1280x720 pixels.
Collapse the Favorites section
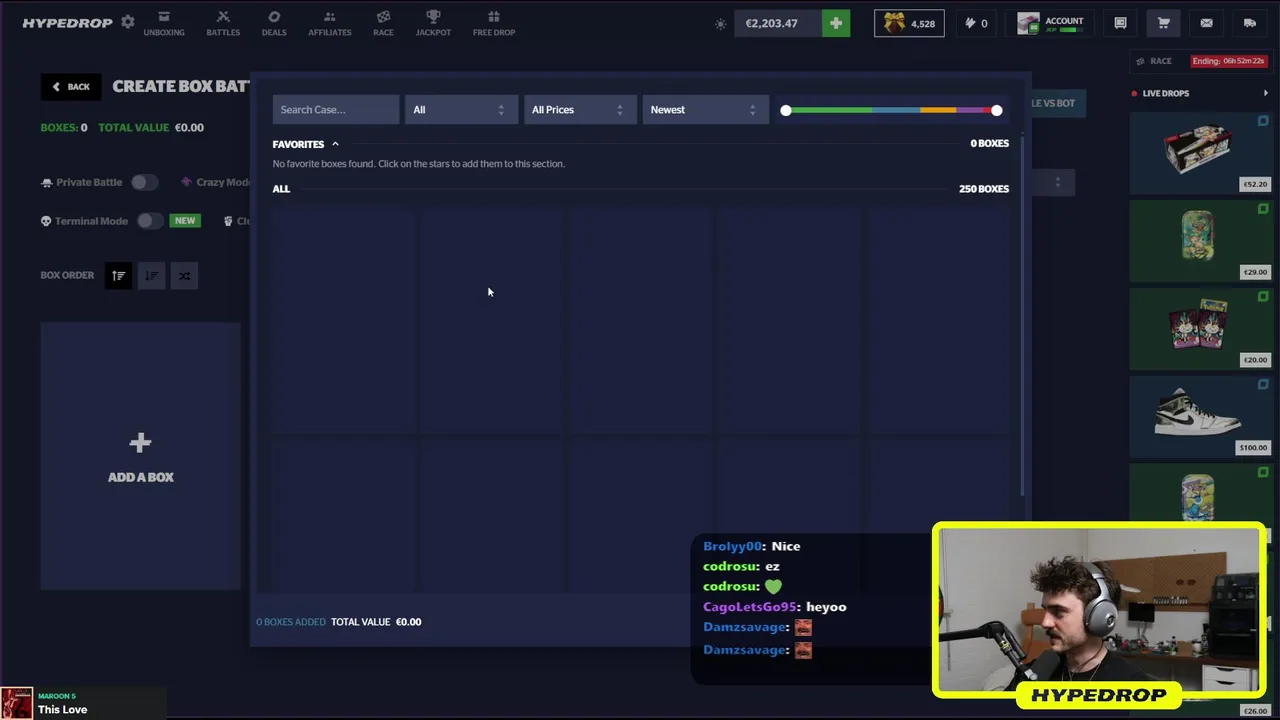pyautogui.click(x=335, y=144)
